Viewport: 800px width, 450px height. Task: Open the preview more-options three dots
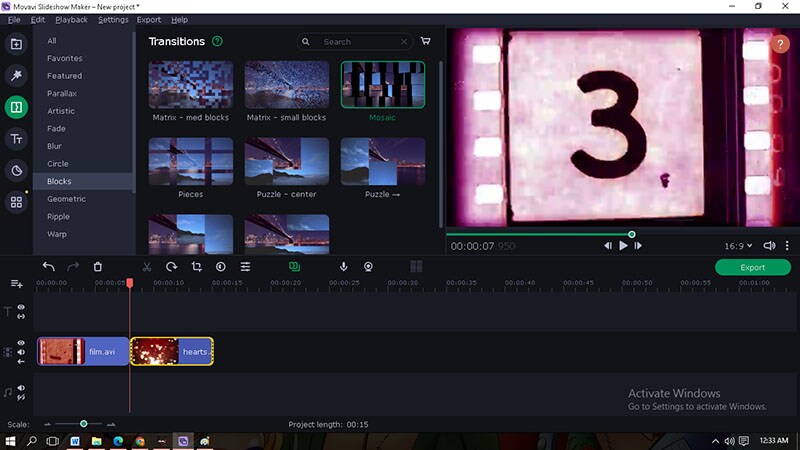pos(787,245)
